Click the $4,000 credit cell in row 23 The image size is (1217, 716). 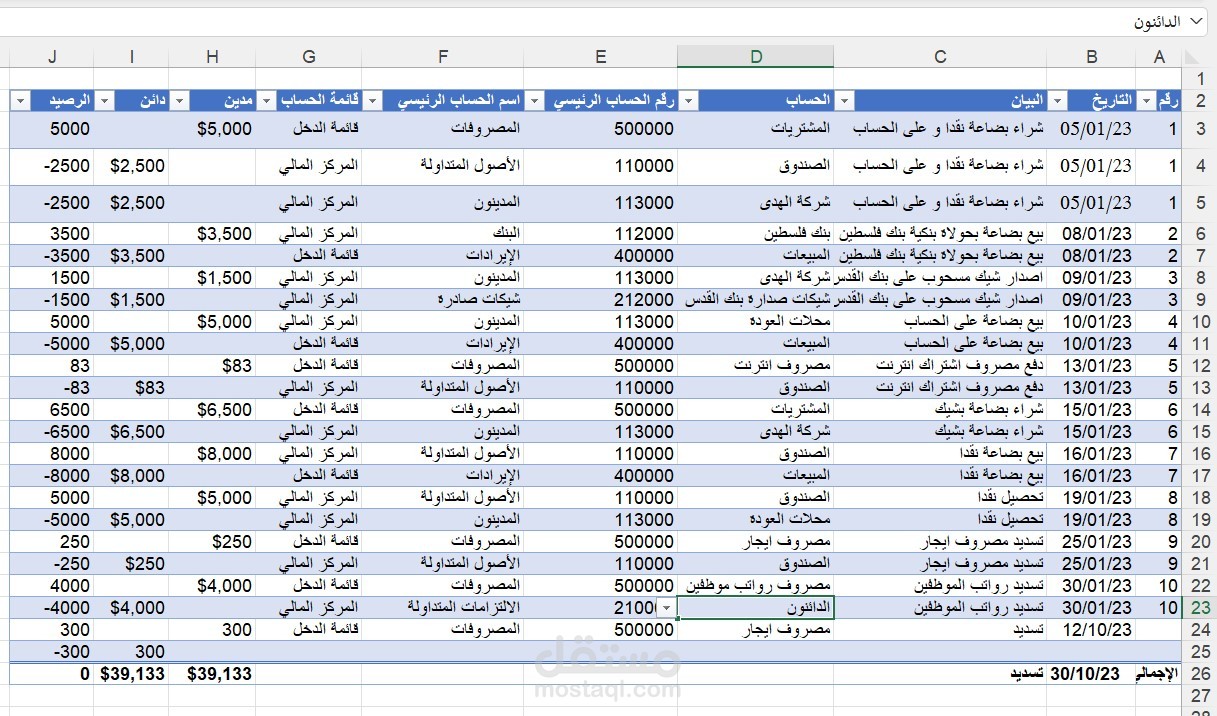click(131, 608)
